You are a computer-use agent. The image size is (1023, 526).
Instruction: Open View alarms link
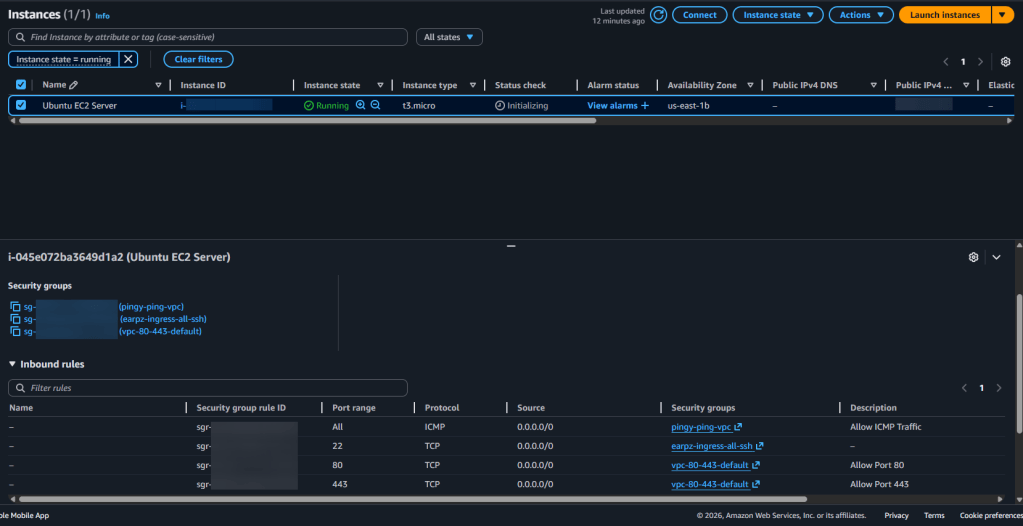[611, 105]
